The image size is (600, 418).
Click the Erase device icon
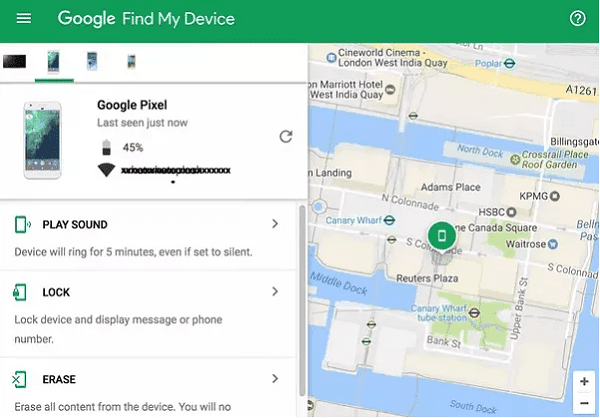point(19,379)
